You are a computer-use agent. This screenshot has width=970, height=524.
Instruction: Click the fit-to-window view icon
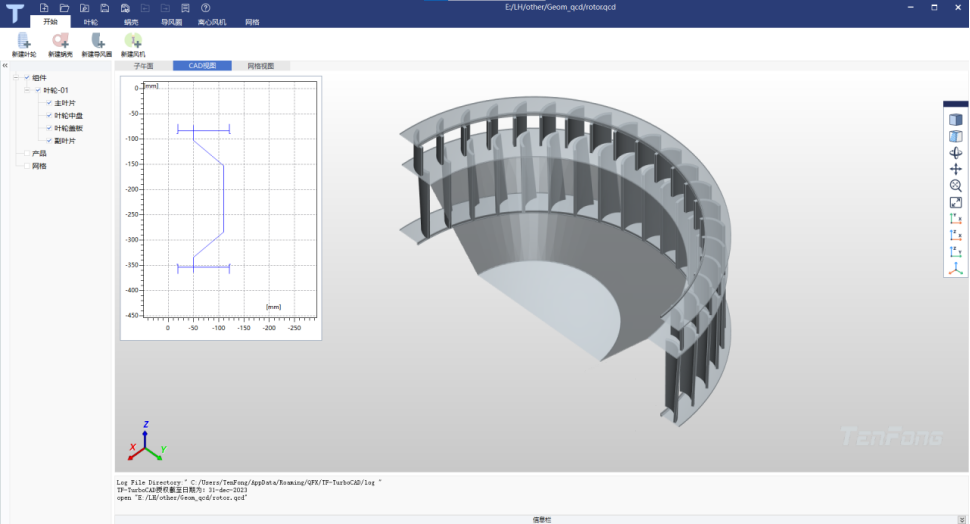click(956, 202)
